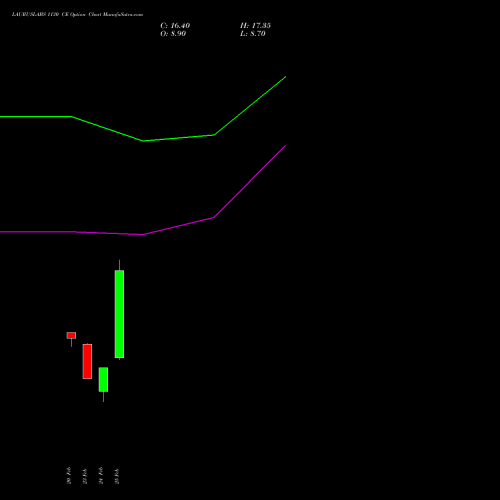Click the "20 Feb" date axis label
The width and height of the screenshot is (500, 500).
69,476
